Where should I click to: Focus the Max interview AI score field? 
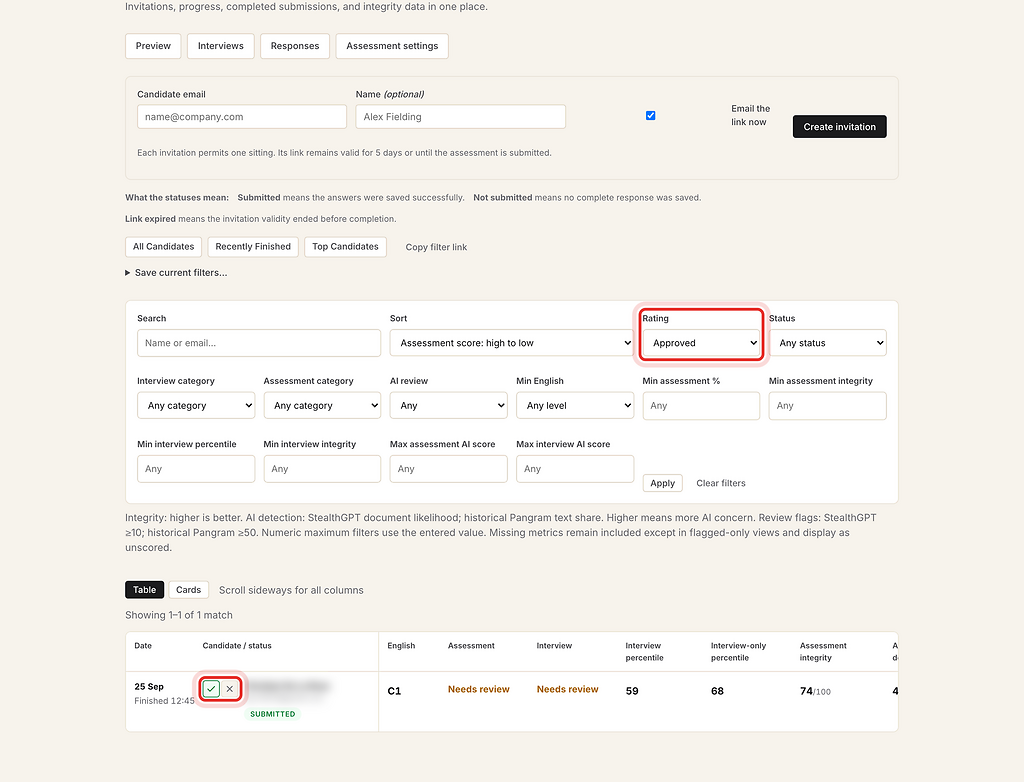[575, 469]
